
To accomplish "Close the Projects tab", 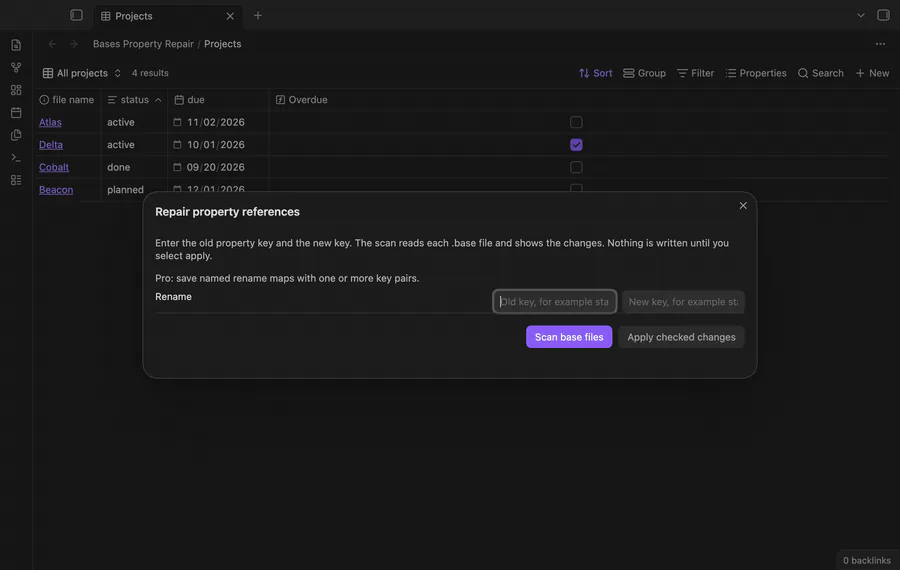I will tap(230, 16).
